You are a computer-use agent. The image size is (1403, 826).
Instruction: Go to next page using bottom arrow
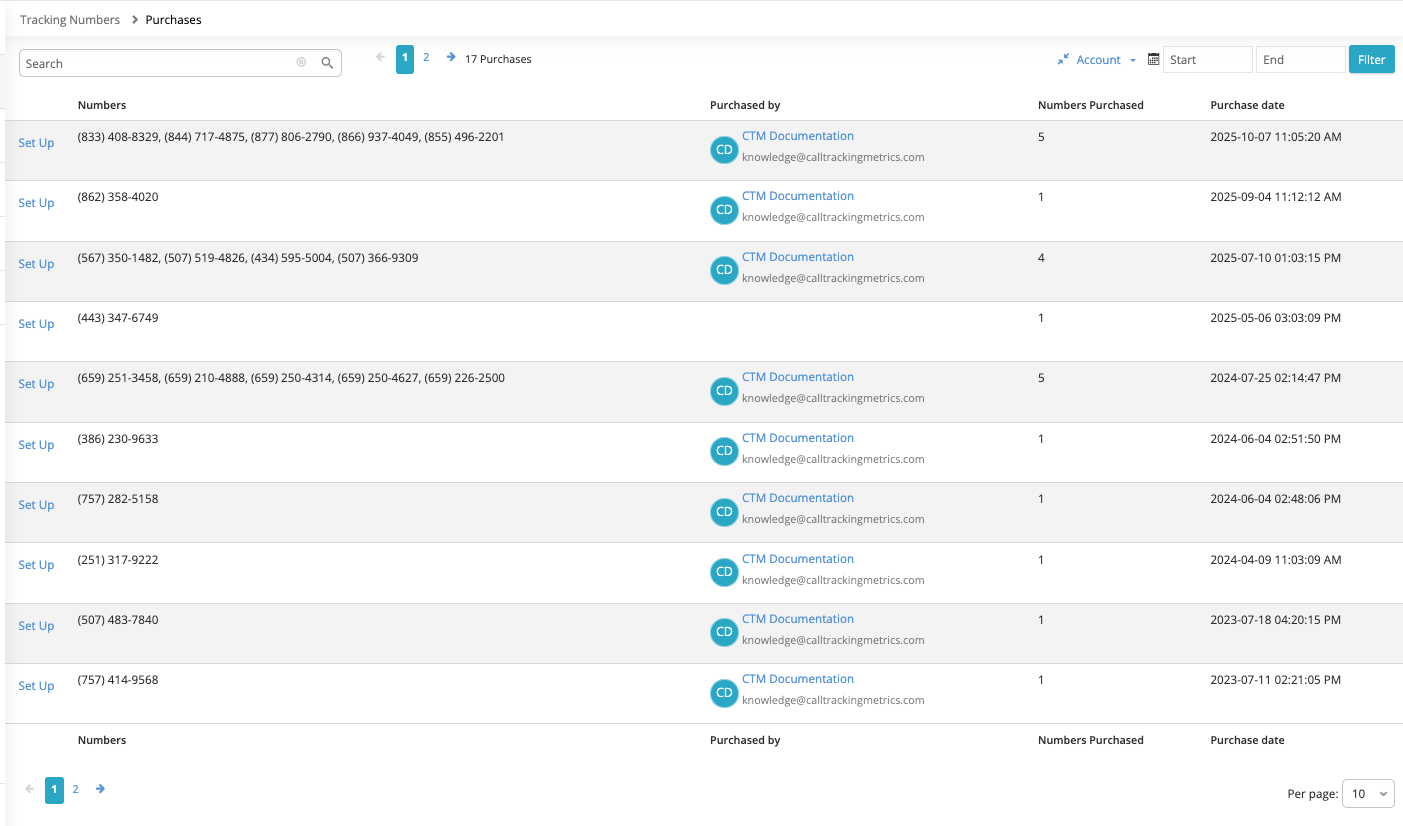[x=100, y=789]
